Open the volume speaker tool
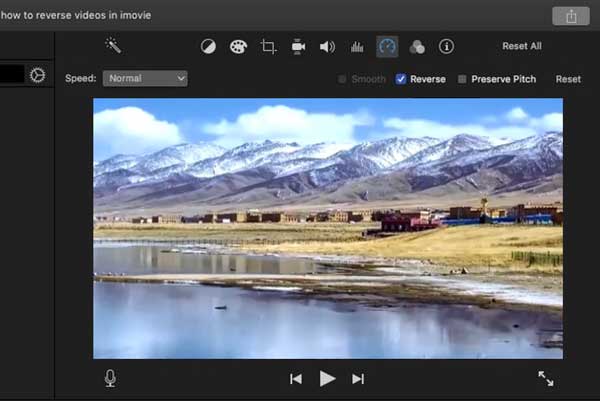This screenshot has width=600, height=401. click(327, 47)
